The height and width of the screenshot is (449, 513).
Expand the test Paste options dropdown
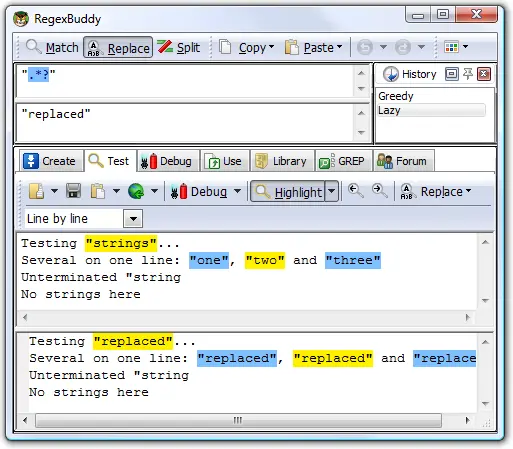coord(116,191)
